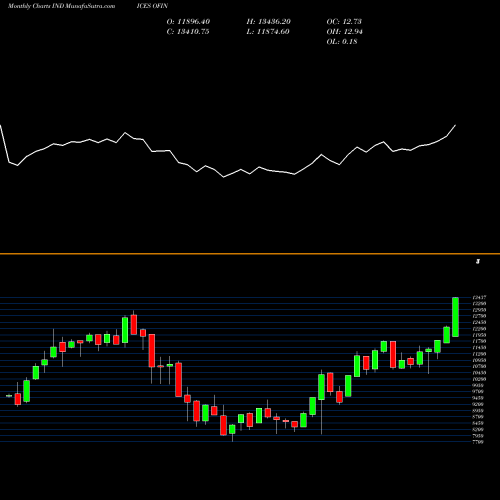Click the 9700 price axis label
Image resolution: width=500 pixels, height=500 pixels.
[x=478, y=391]
